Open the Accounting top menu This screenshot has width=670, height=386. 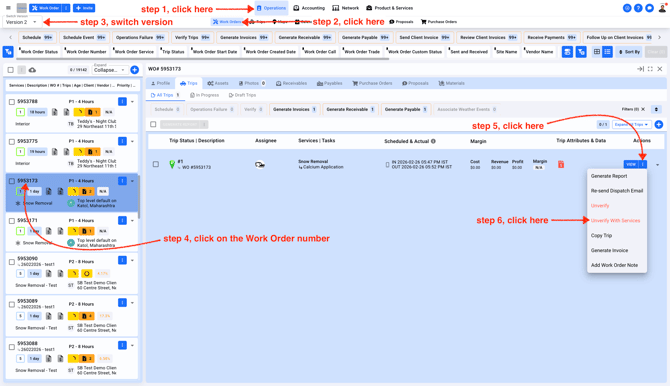click(x=309, y=8)
